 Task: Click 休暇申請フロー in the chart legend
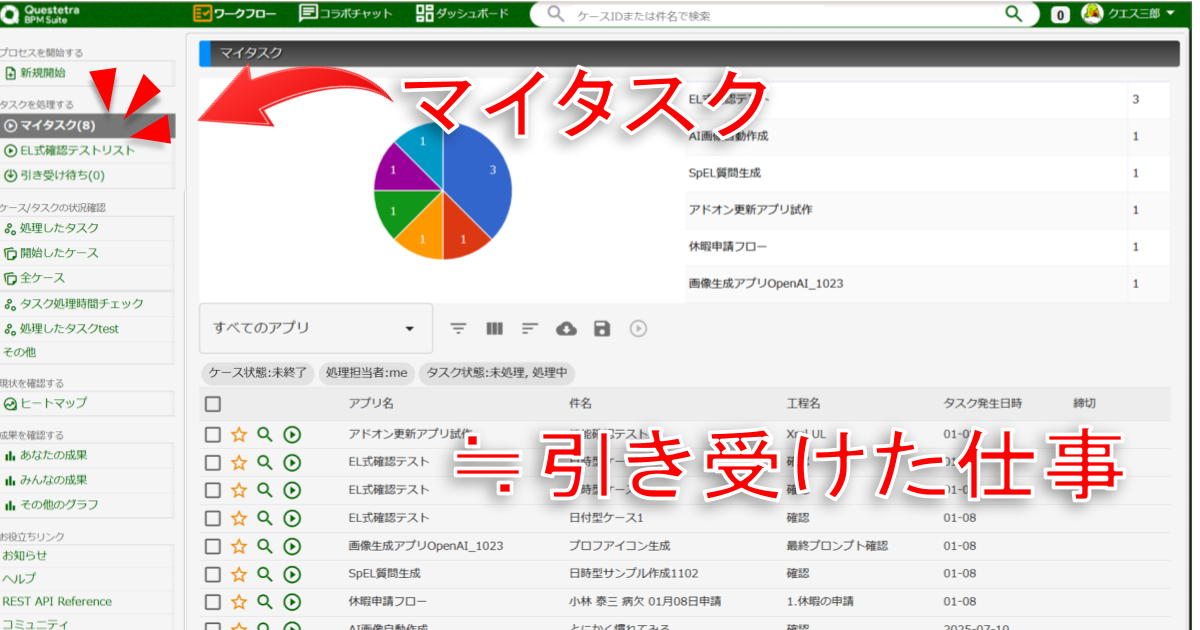pos(728,246)
